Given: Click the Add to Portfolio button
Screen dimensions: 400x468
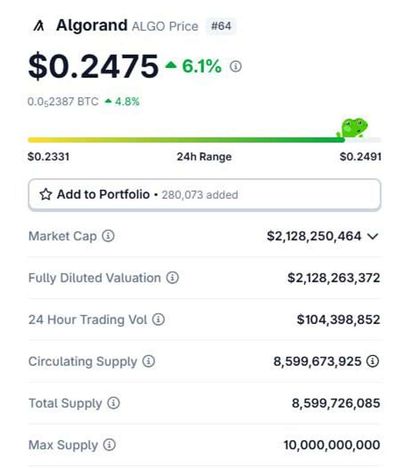Looking at the screenshot, I should 204,195.
